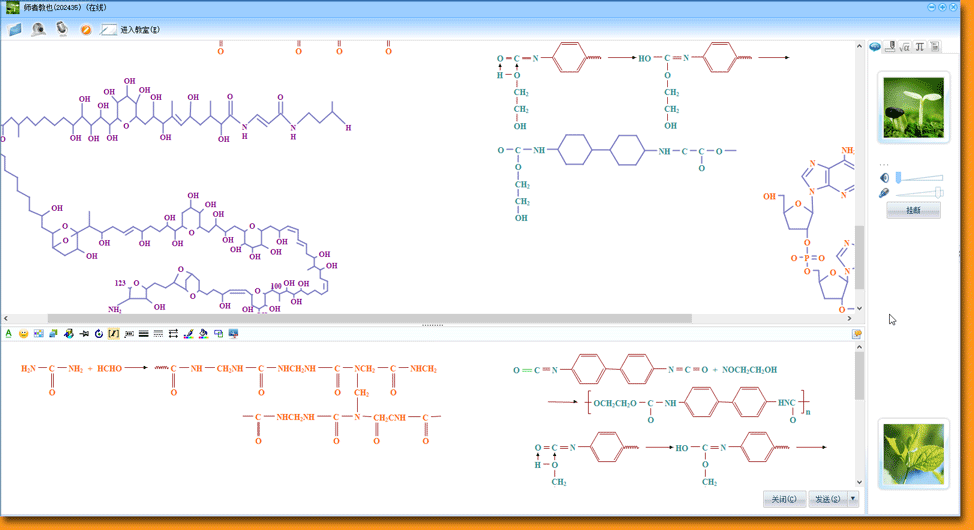Toggle the microphone mute icon

point(885,193)
